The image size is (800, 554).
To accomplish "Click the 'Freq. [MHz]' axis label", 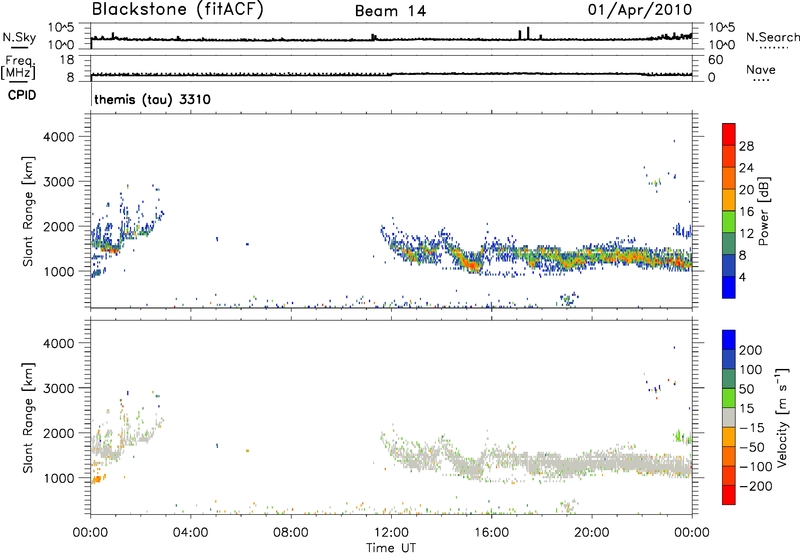I will (x=19, y=68).
